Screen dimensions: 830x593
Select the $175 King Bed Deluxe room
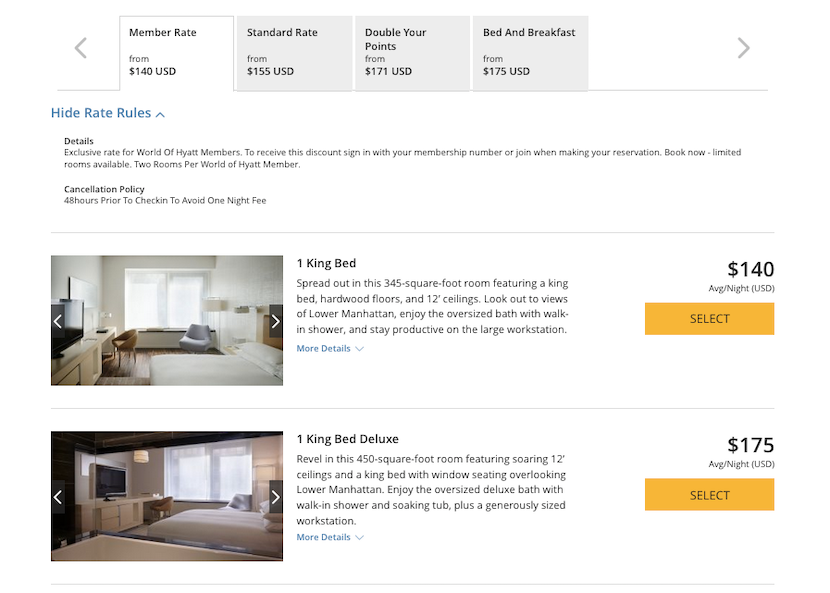pos(709,495)
